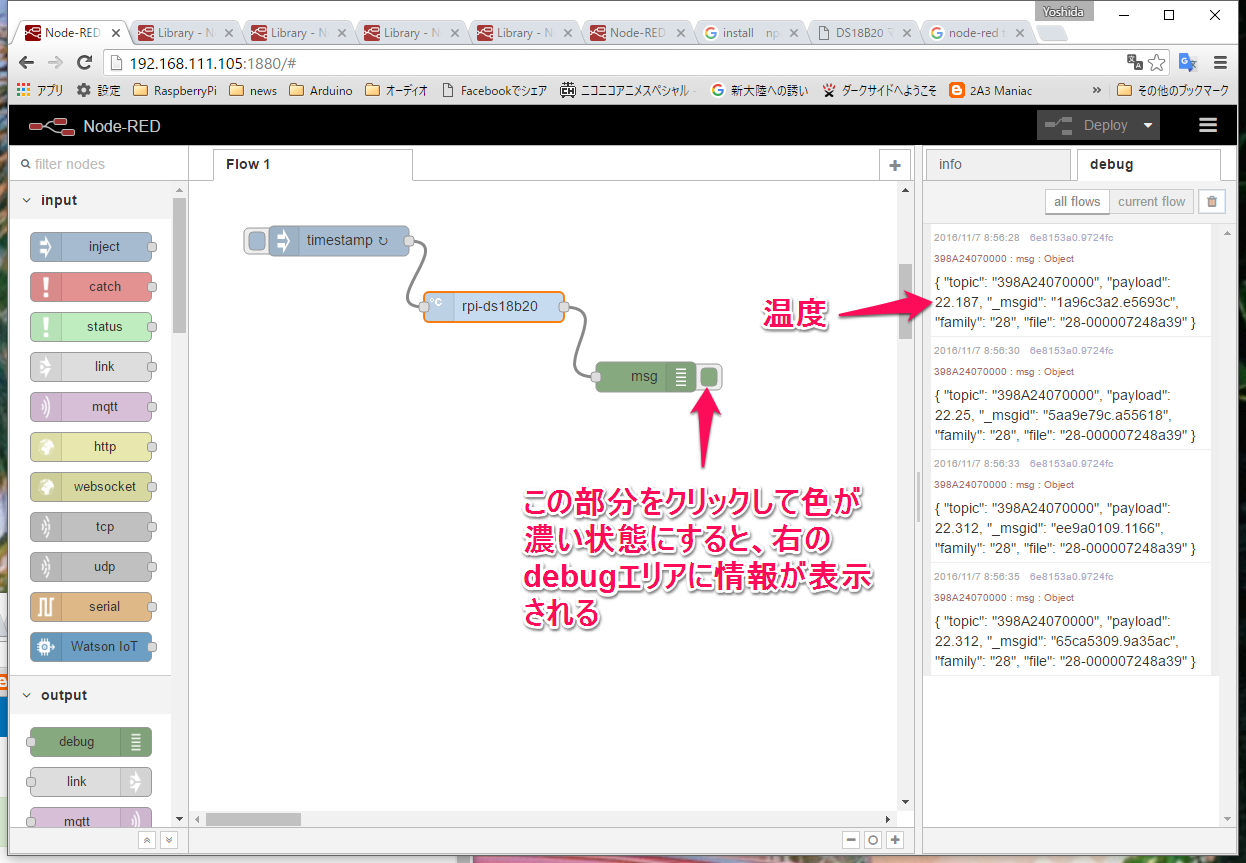The image size is (1246, 863).
Task: Select the timestamp inject node on canvas
Action: [x=339, y=241]
